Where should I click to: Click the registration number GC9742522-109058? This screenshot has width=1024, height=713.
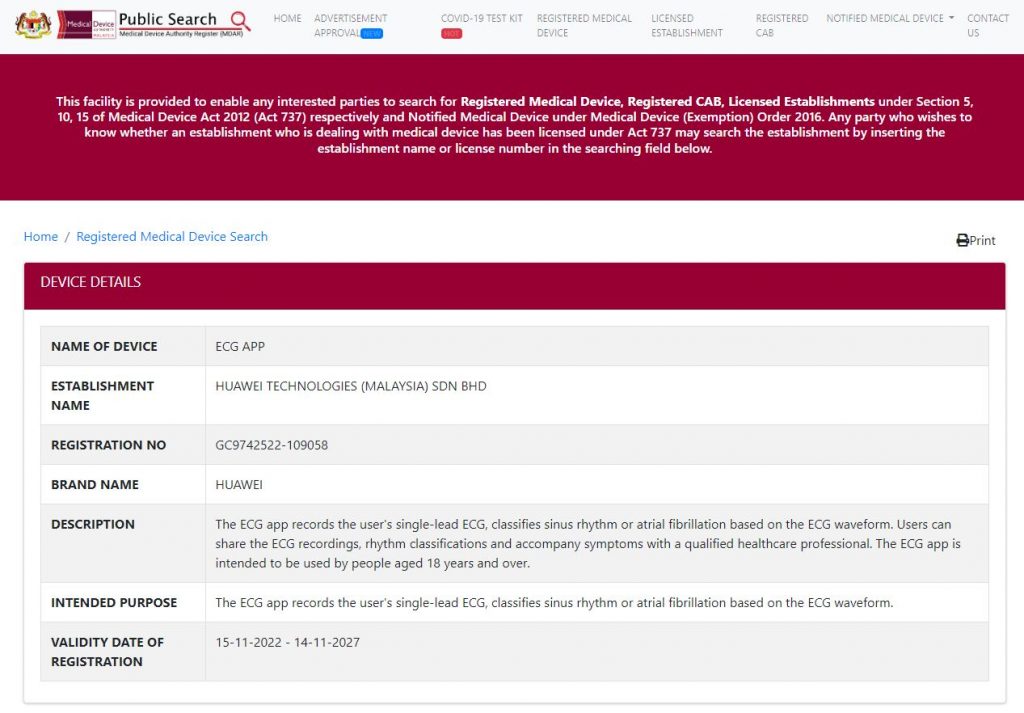point(271,445)
